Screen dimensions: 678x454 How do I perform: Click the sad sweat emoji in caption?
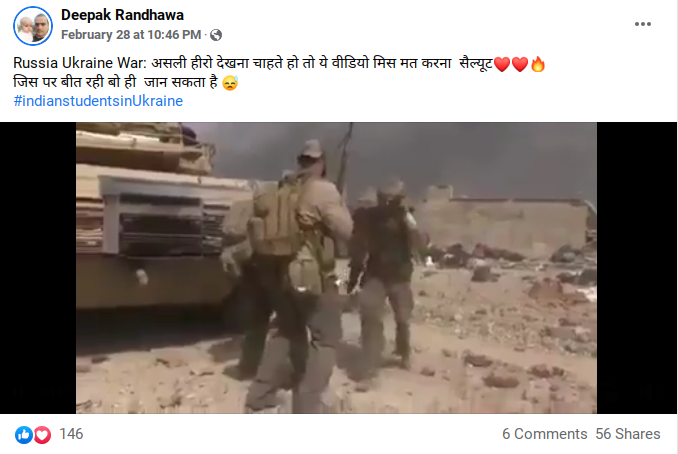(230, 83)
